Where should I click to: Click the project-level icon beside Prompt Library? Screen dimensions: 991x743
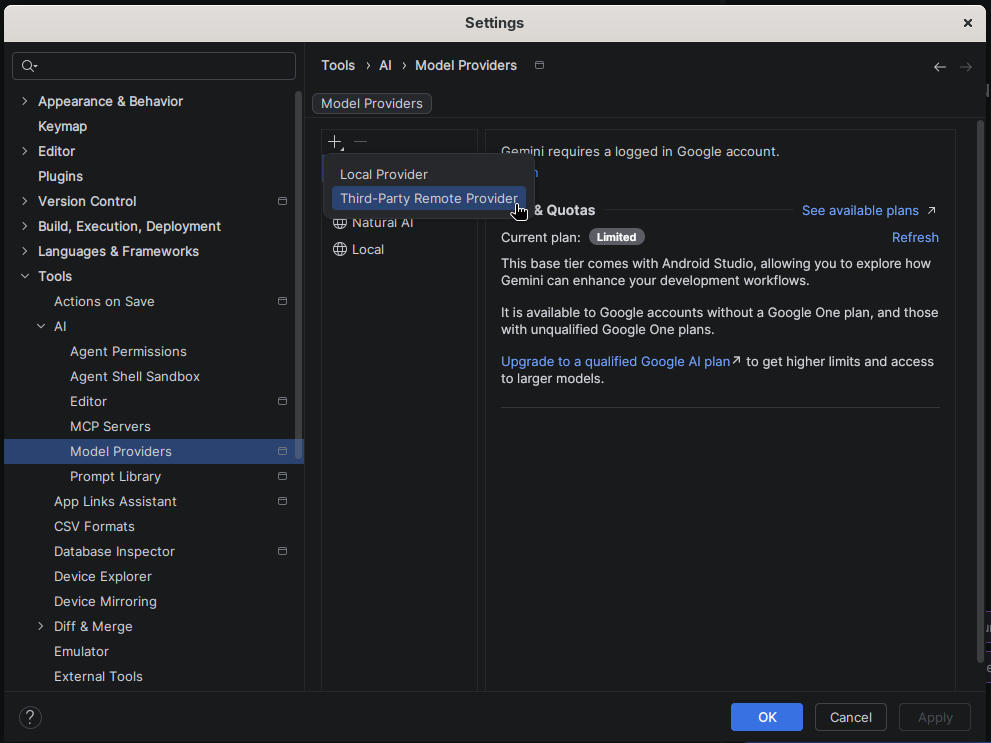[x=283, y=476]
